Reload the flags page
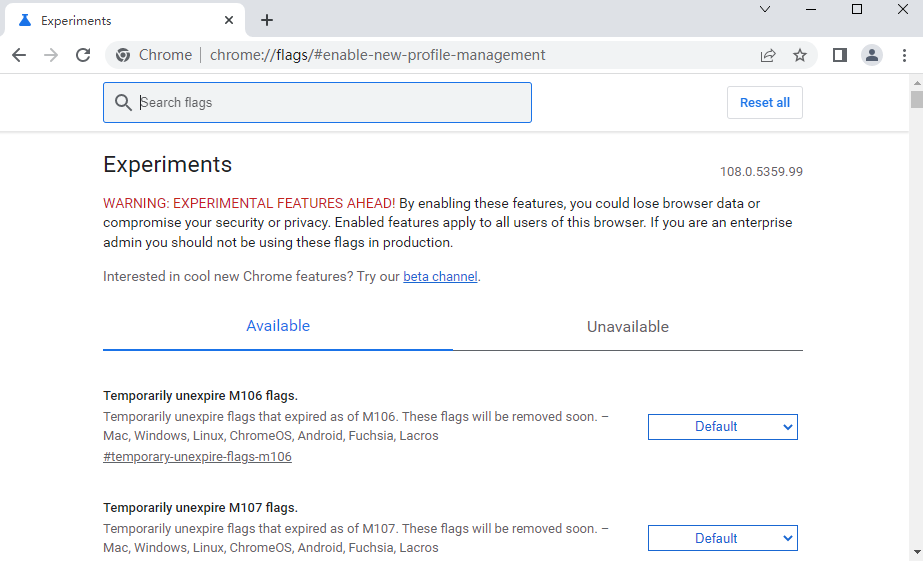The width and height of the screenshot is (923, 561). 83,55
